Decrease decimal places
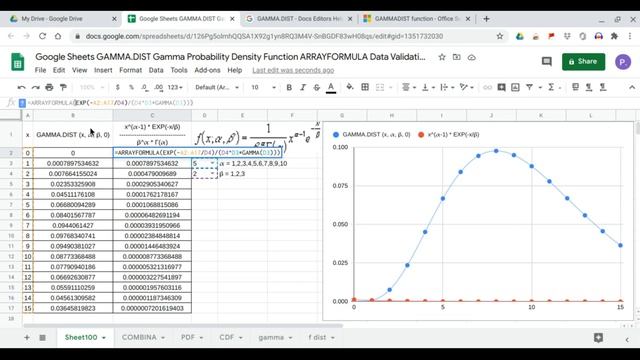Viewport: 640px width, 360px height. (x=144, y=87)
